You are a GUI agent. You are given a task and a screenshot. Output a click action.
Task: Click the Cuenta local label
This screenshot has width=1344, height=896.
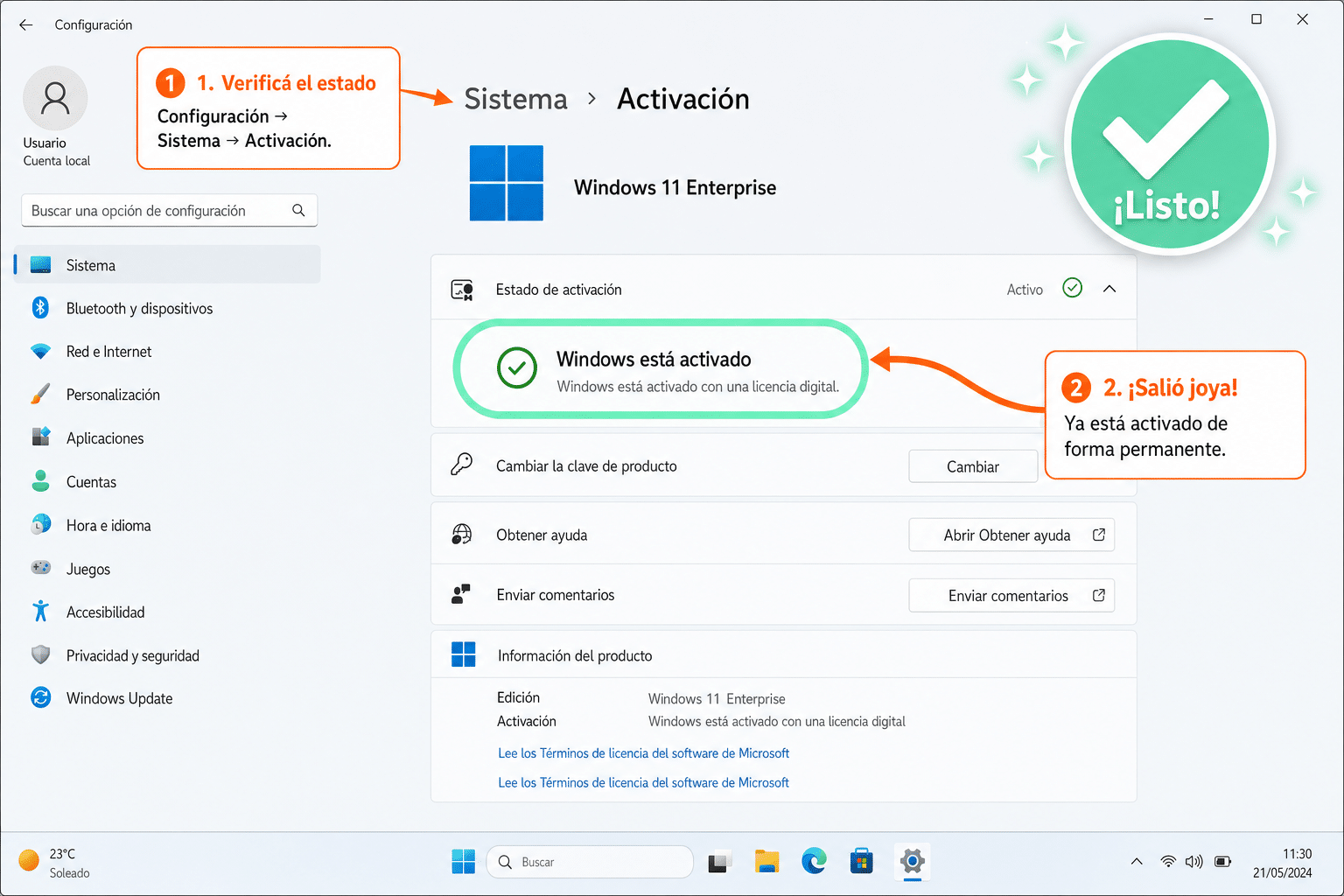point(57,161)
